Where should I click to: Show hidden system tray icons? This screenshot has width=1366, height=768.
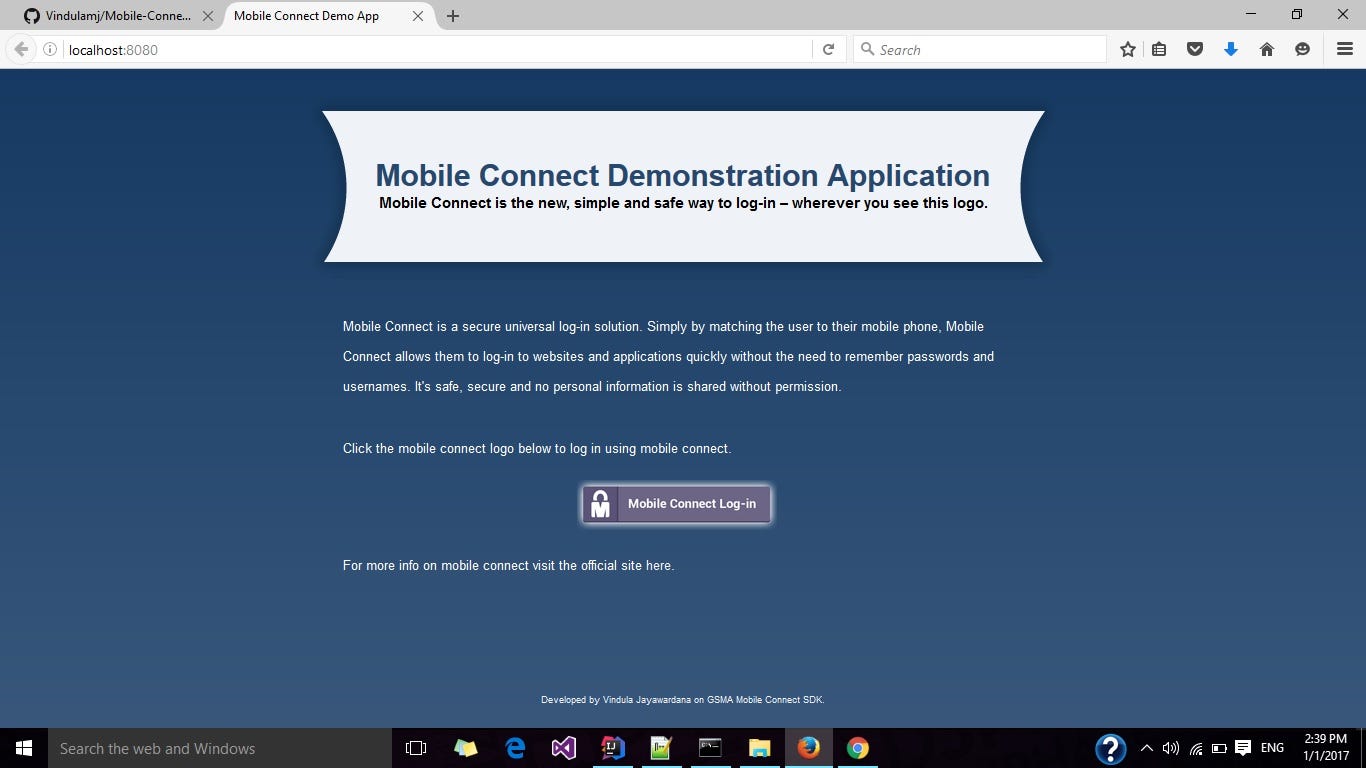click(1147, 748)
